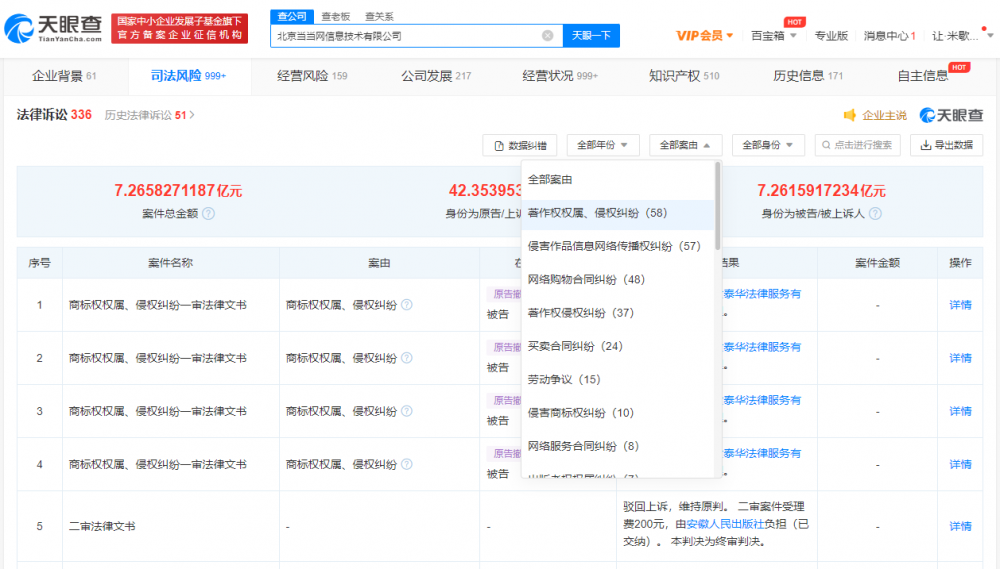Select the 查公司 search tab
The width and height of the screenshot is (1000, 569).
[292, 16]
